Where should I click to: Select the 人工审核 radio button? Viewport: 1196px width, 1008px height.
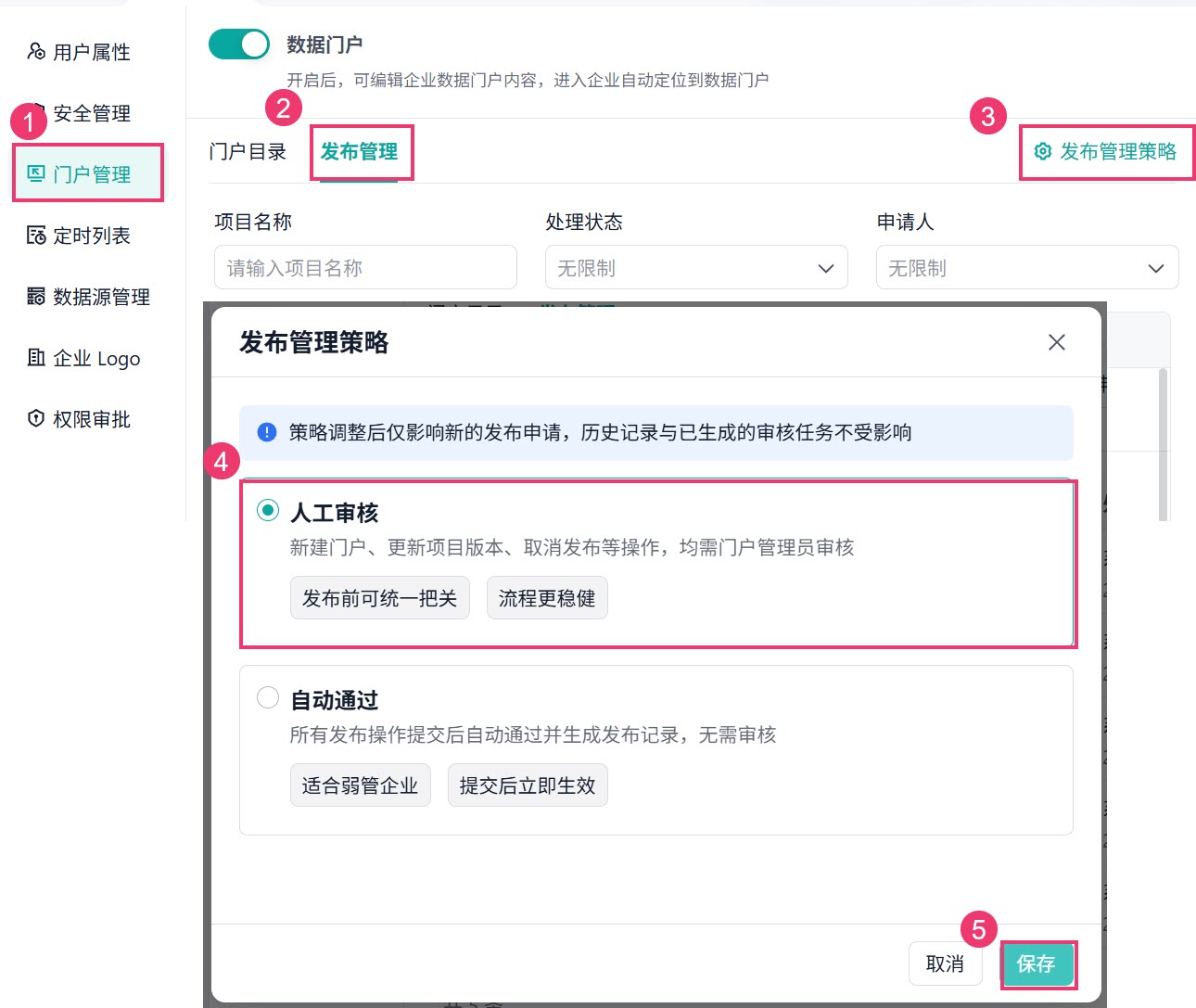pyautogui.click(x=268, y=510)
